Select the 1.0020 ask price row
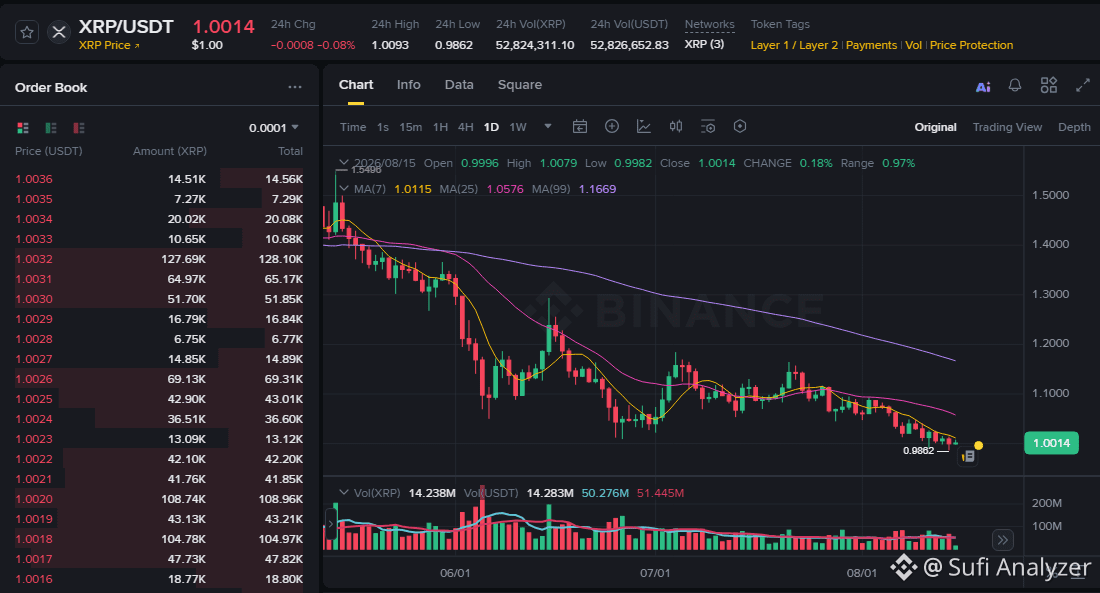Screen dimensions: 1100x593 (159, 499)
